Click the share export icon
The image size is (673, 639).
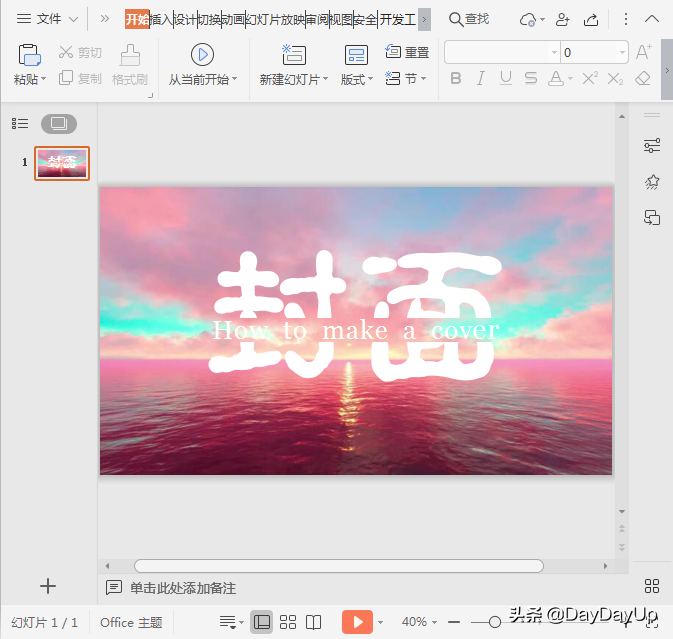[x=591, y=19]
